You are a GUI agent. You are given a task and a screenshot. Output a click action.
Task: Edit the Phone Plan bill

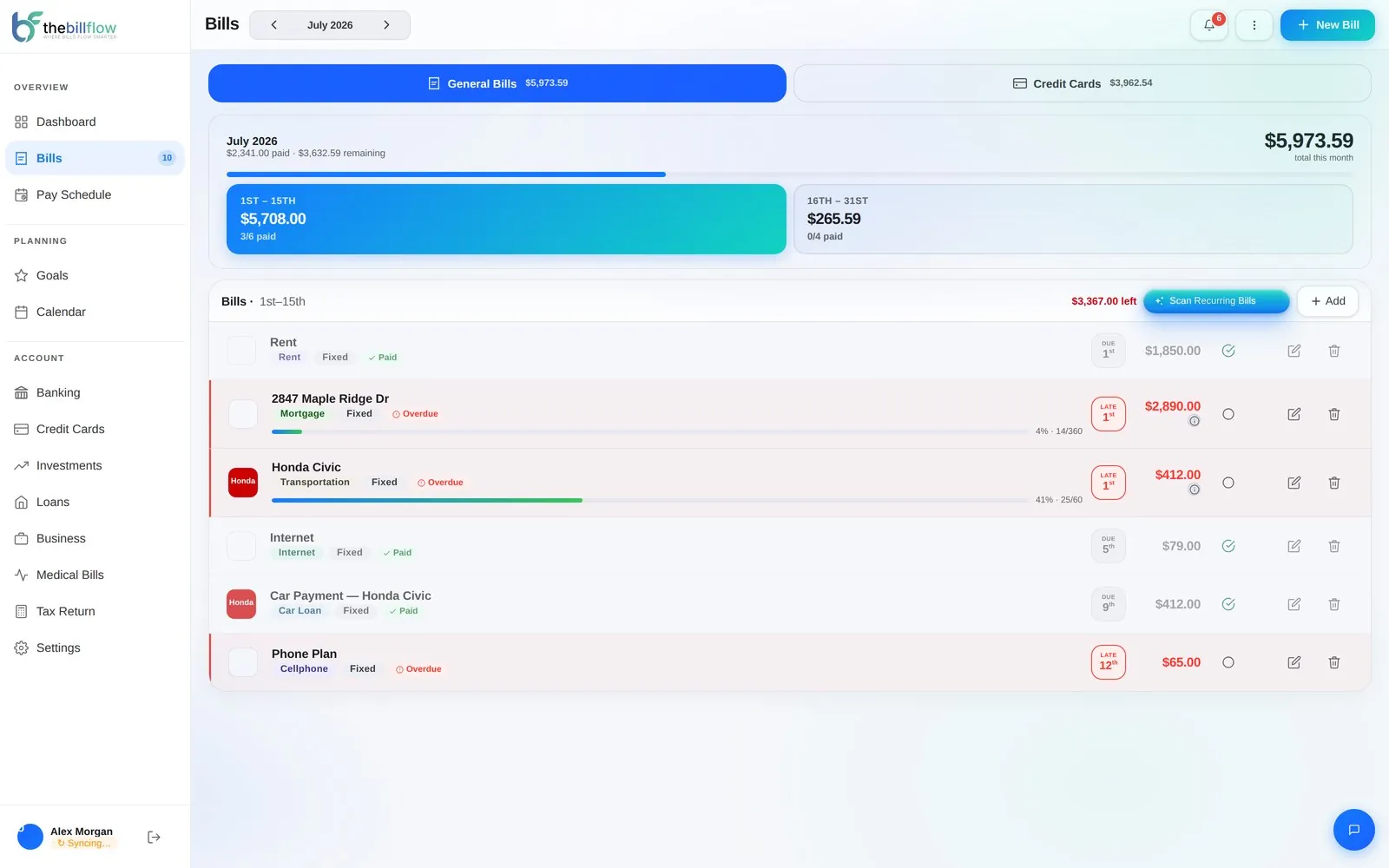pos(1294,662)
